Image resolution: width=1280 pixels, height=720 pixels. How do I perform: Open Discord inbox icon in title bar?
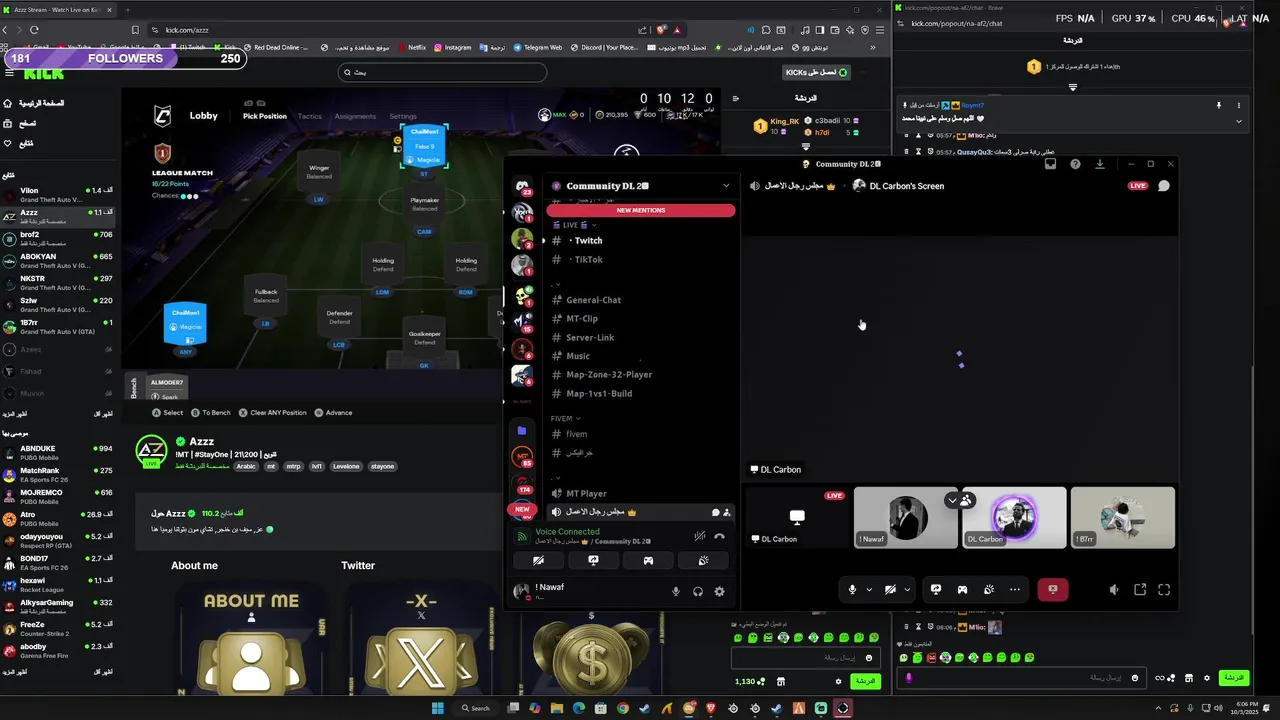[1050, 164]
